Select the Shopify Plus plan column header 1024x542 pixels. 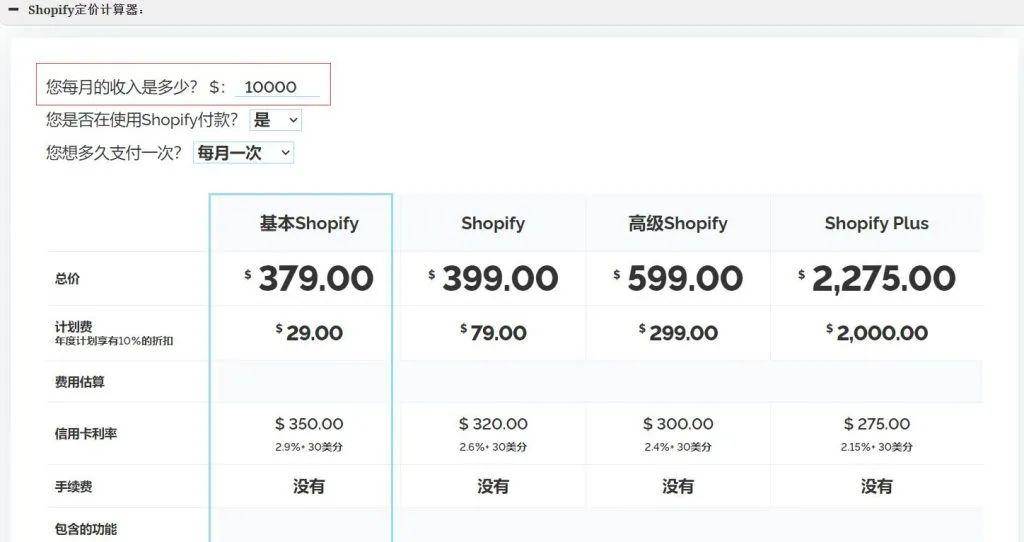[x=876, y=223]
